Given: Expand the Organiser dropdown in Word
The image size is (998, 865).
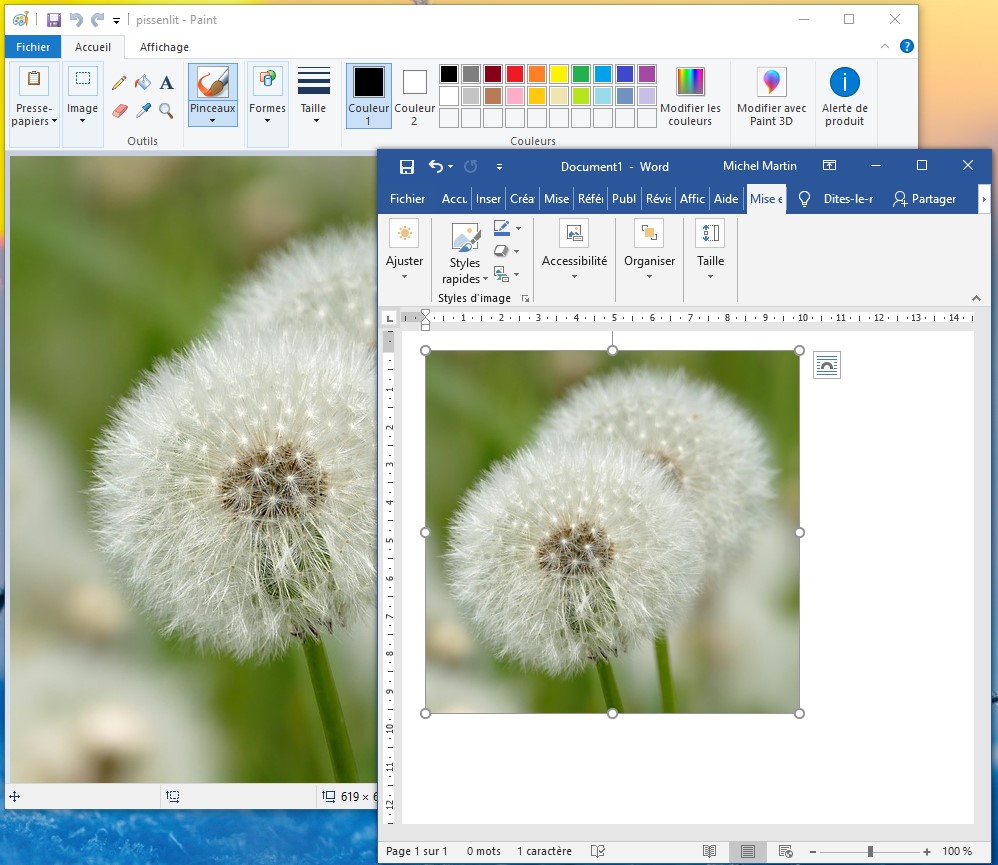Looking at the screenshot, I should 649,262.
